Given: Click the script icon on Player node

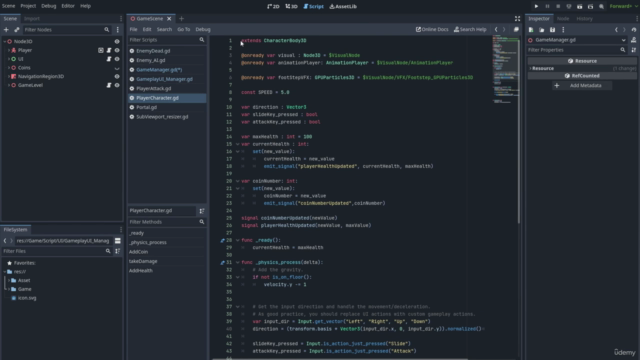Looking at the screenshot, I should (109, 50).
